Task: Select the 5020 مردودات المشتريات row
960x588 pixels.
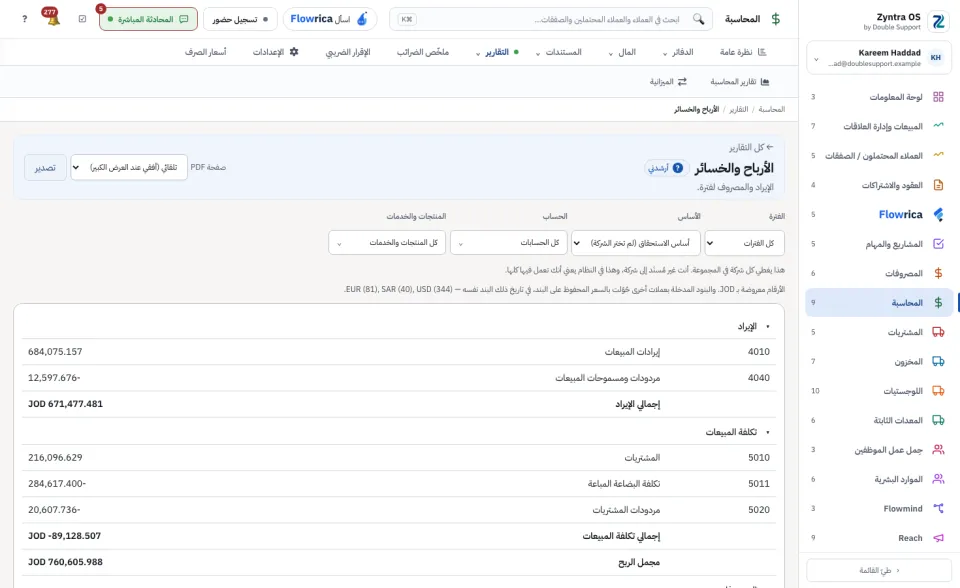Action: [x=399, y=510]
